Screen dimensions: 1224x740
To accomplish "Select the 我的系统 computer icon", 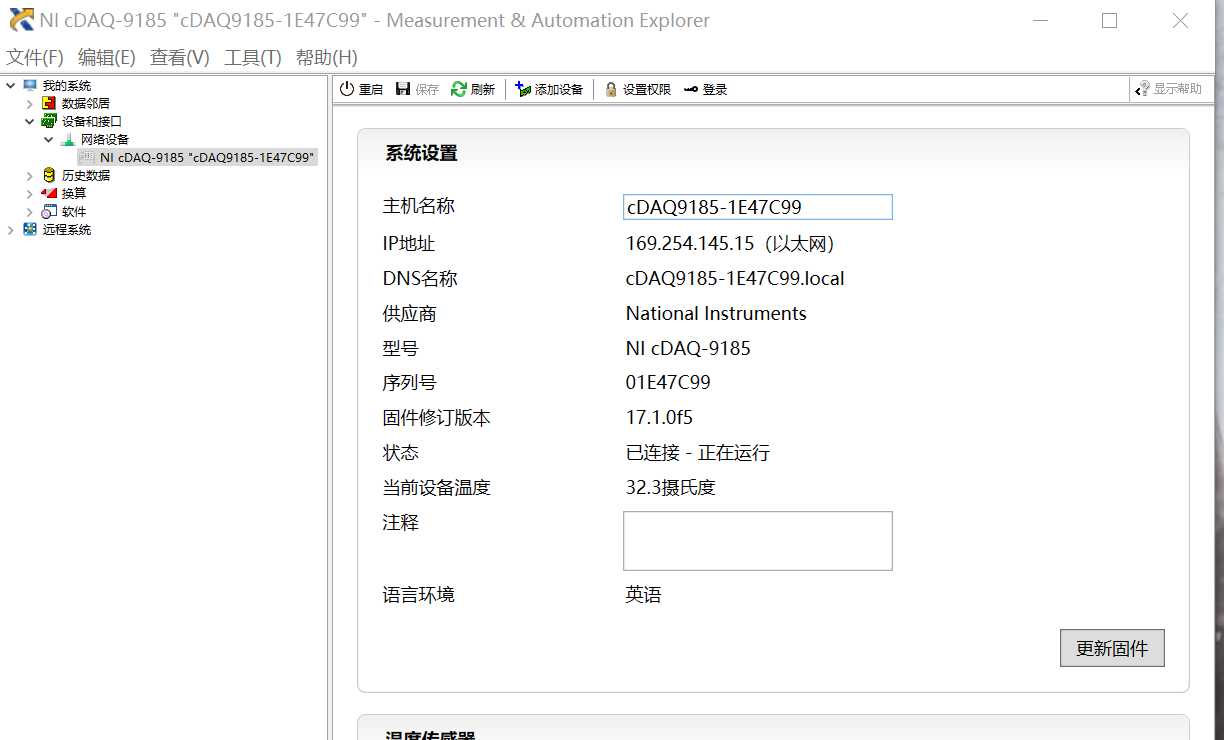I will (30, 85).
